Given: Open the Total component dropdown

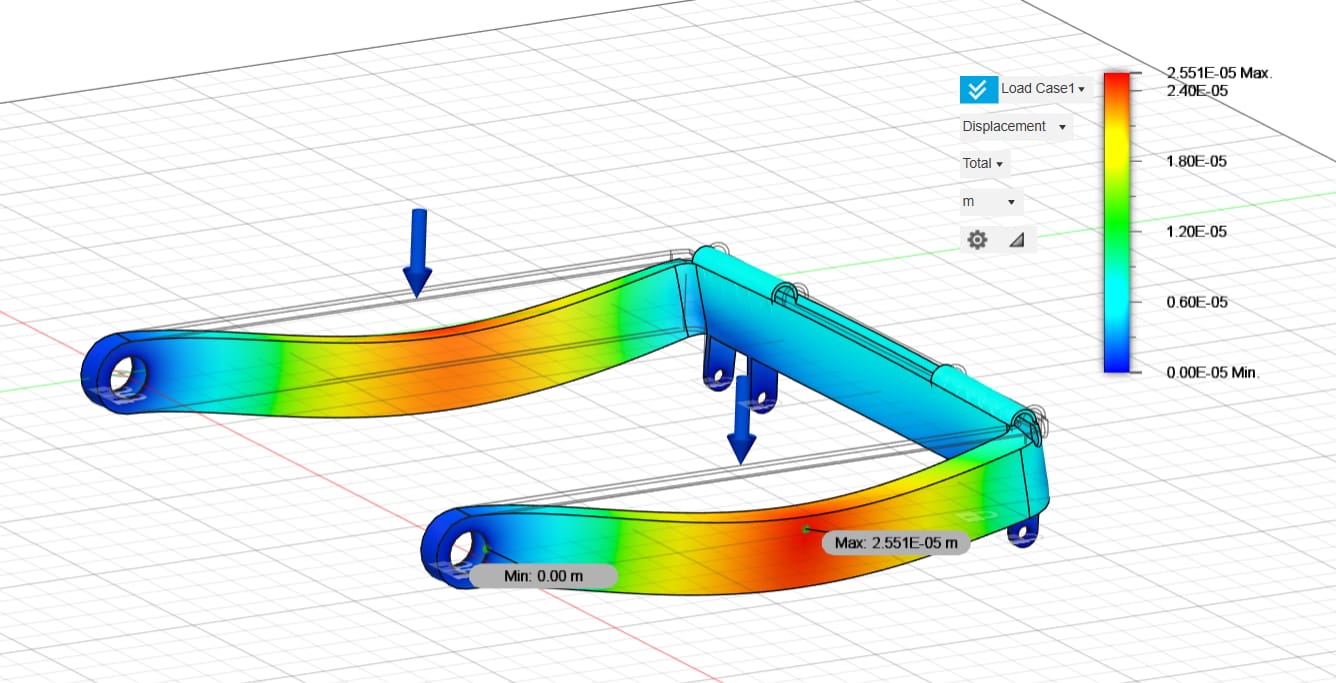Looking at the screenshot, I should pos(985,164).
